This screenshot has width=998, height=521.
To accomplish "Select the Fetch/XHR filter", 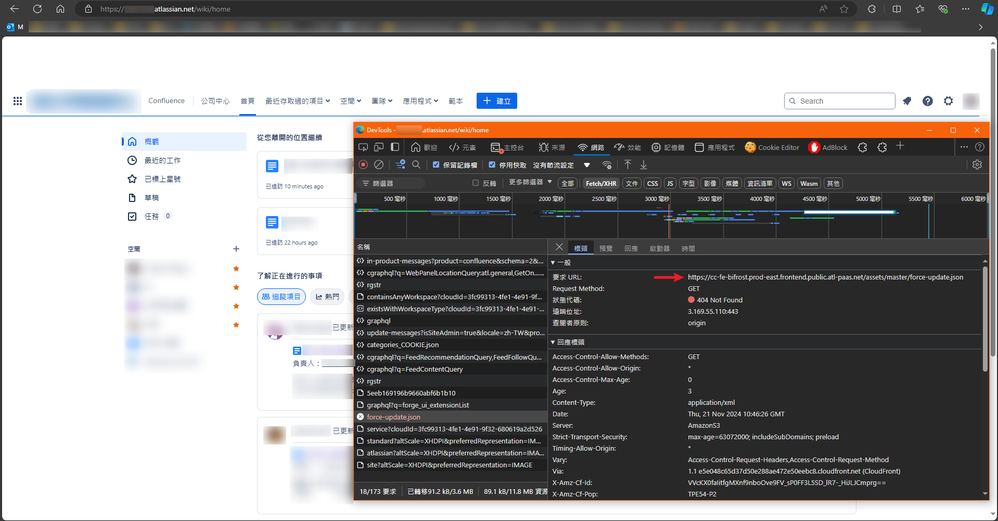I will point(601,183).
